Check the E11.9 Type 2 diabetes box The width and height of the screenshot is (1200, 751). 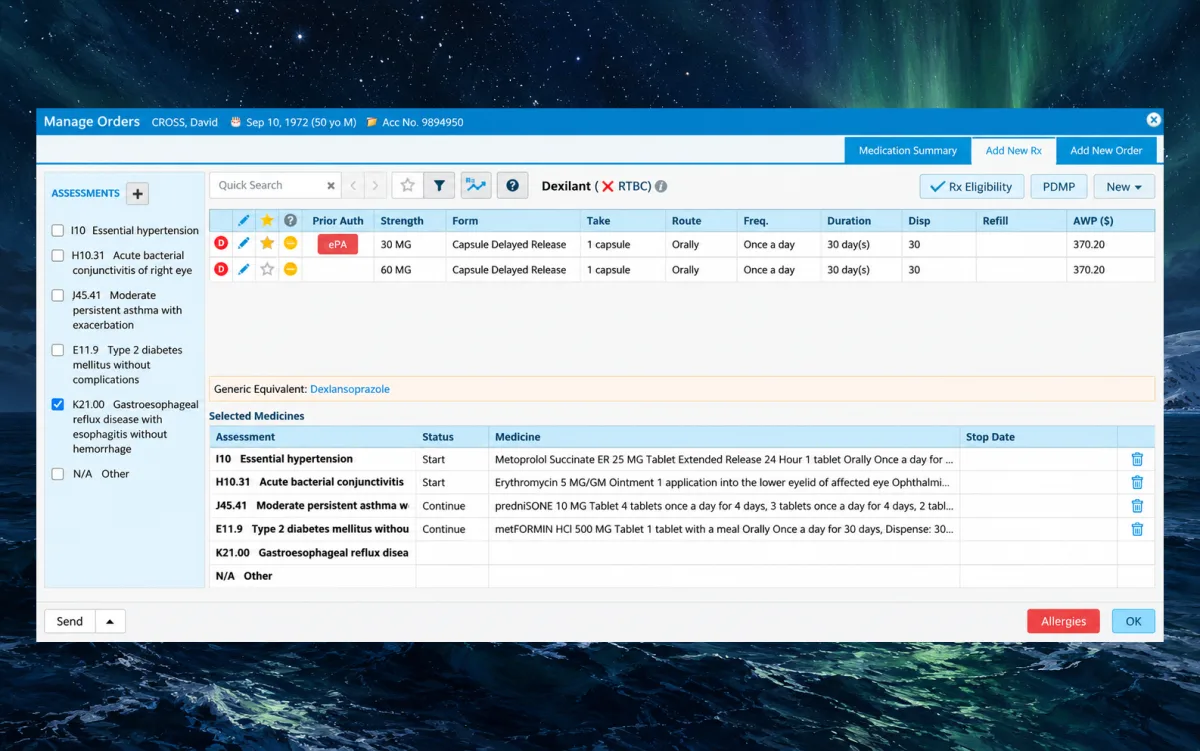pos(58,351)
